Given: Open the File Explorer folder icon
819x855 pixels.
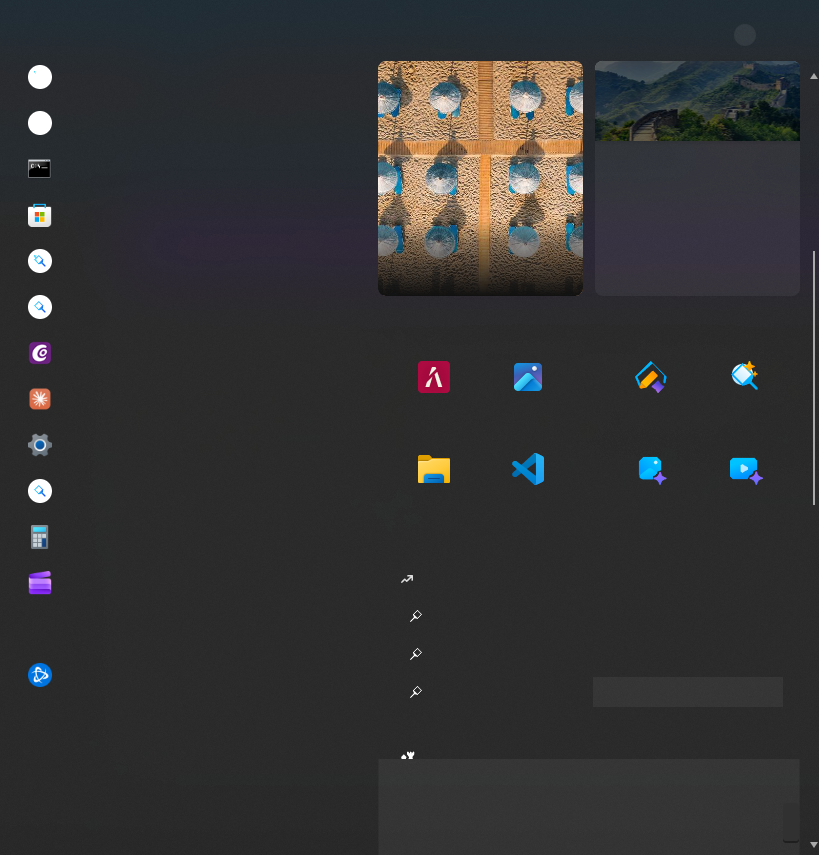Looking at the screenshot, I should point(434,469).
